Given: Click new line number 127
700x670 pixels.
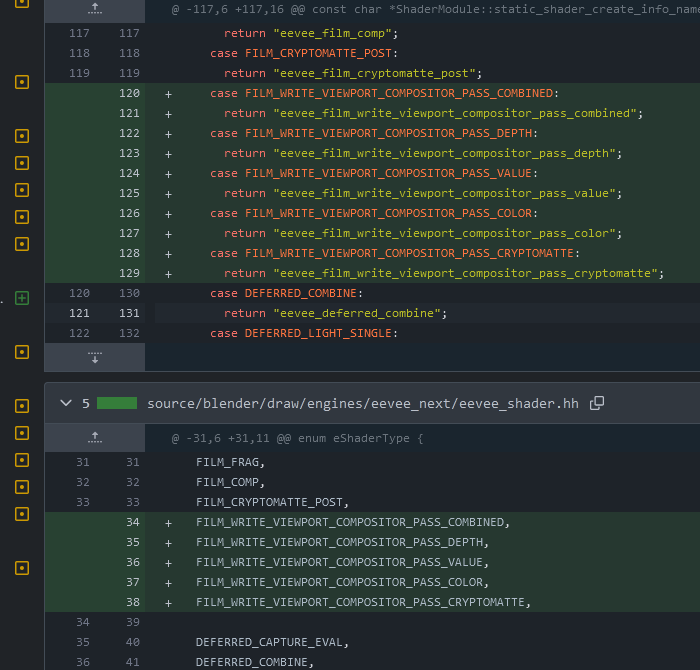Looking at the screenshot, I should coord(129,233).
